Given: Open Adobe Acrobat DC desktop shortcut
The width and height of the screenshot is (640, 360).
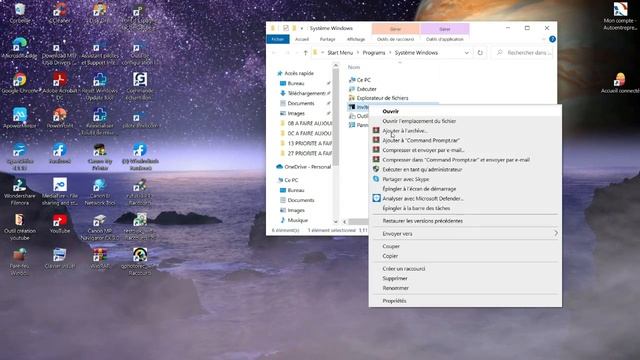Looking at the screenshot, I should [x=60, y=86].
